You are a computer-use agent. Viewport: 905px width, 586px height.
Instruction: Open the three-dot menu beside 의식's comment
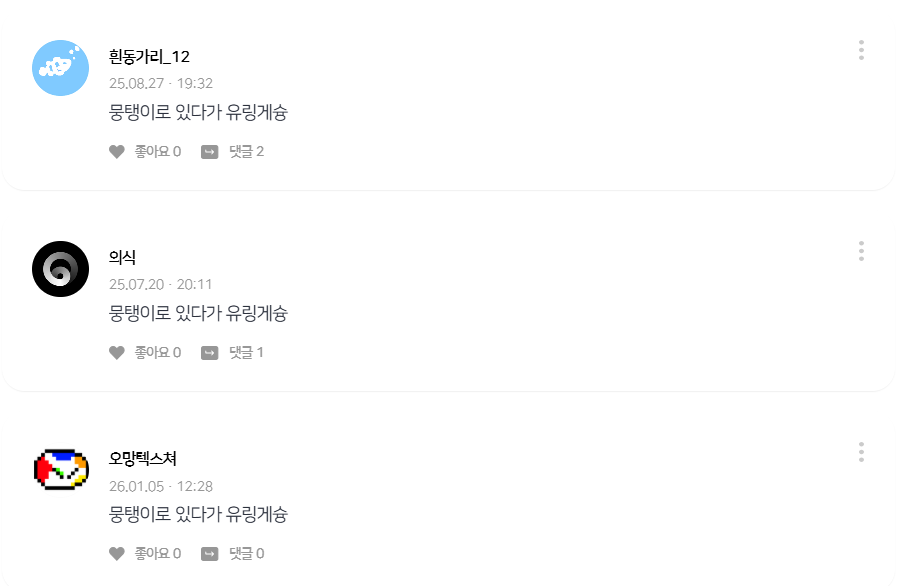[x=860, y=251]
